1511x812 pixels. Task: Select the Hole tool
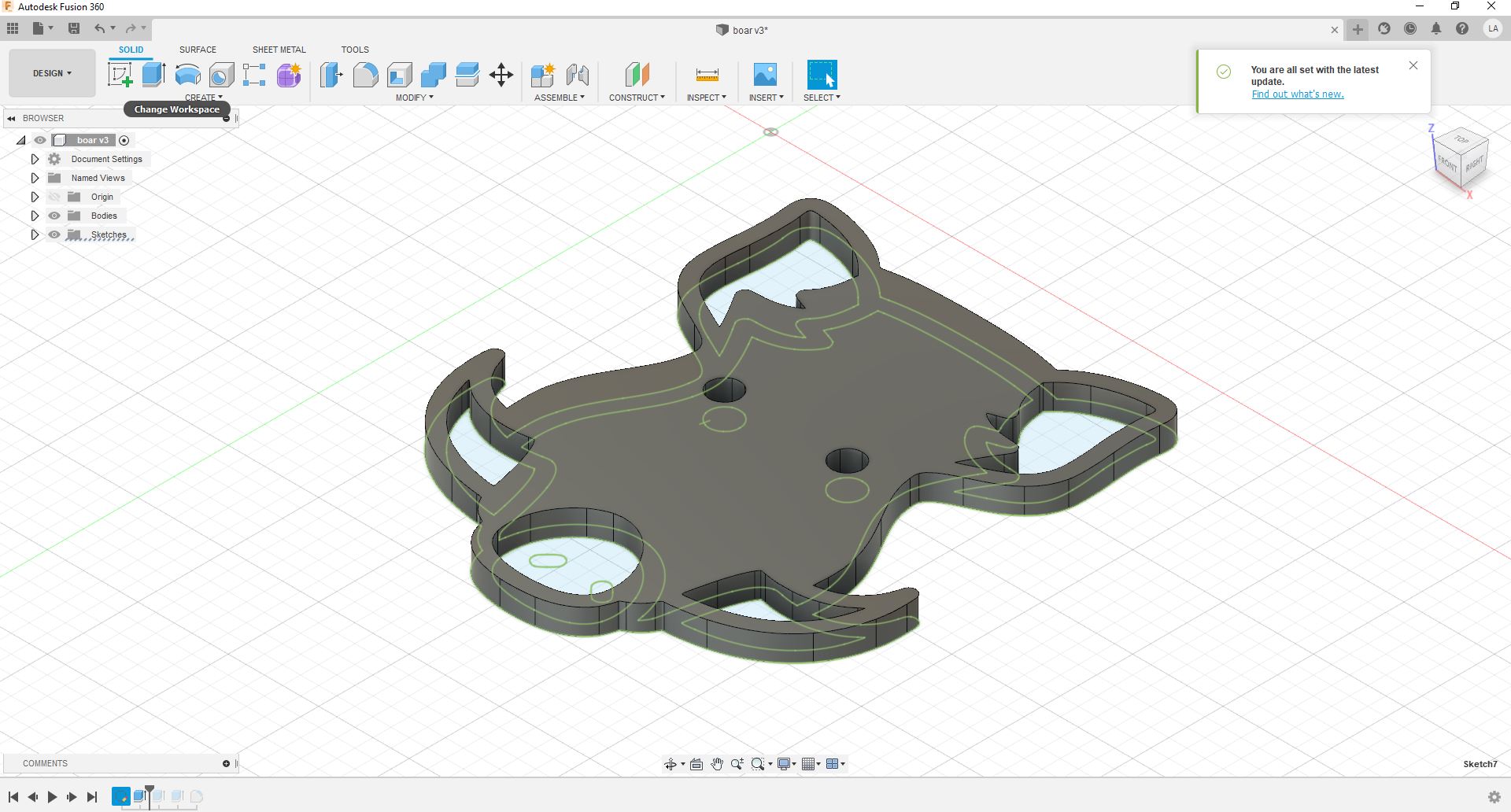(221, 75)
